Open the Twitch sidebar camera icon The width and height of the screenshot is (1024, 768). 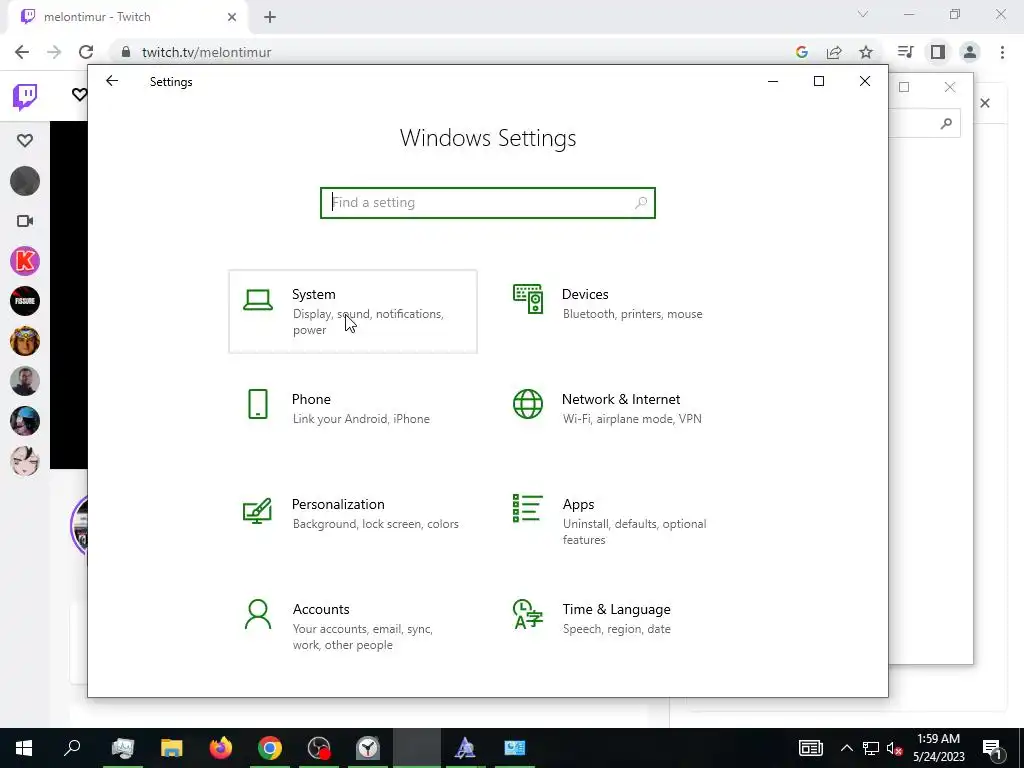point(25,221)
